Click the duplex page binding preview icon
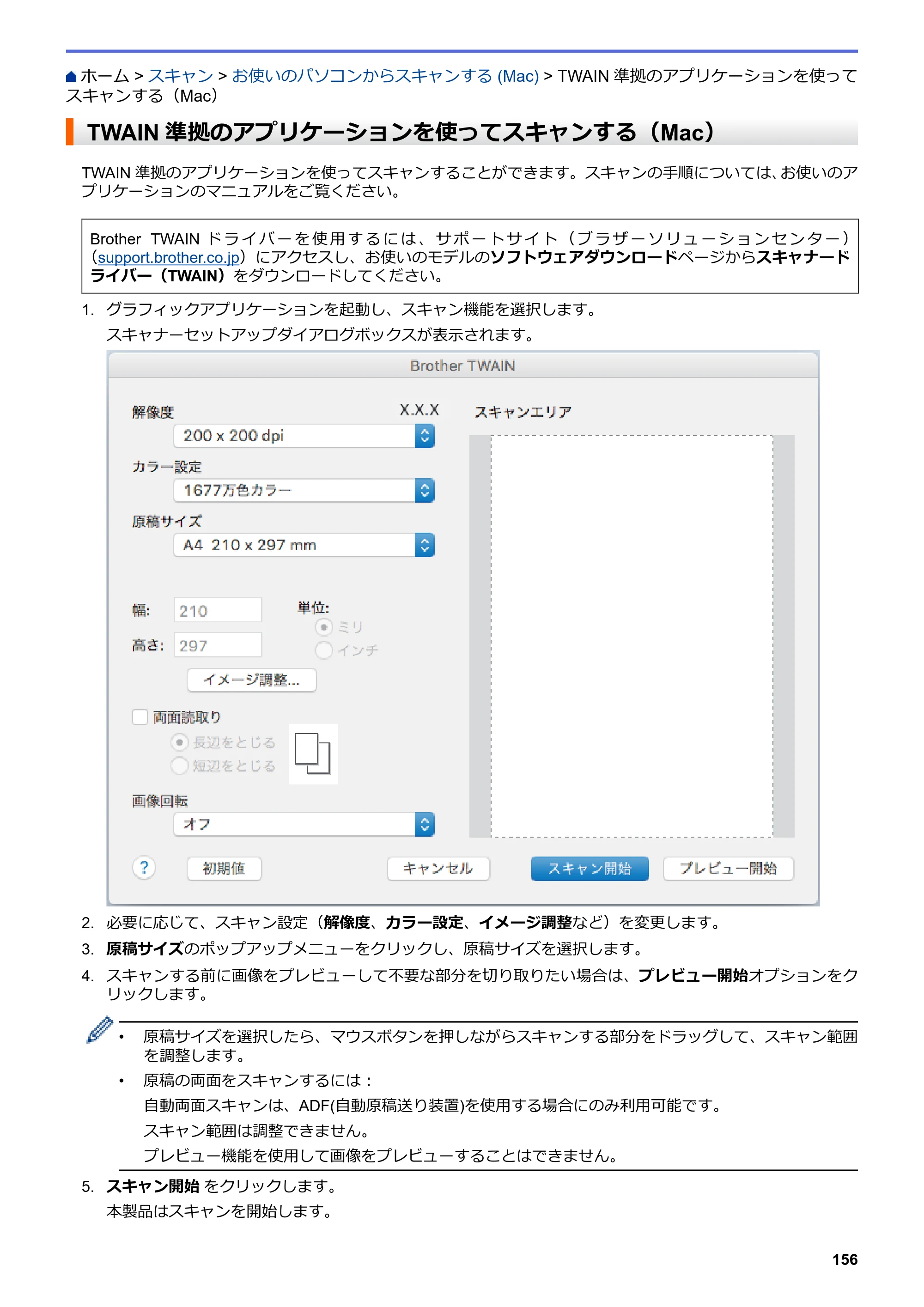924x1307 pixels. point(313,754)
